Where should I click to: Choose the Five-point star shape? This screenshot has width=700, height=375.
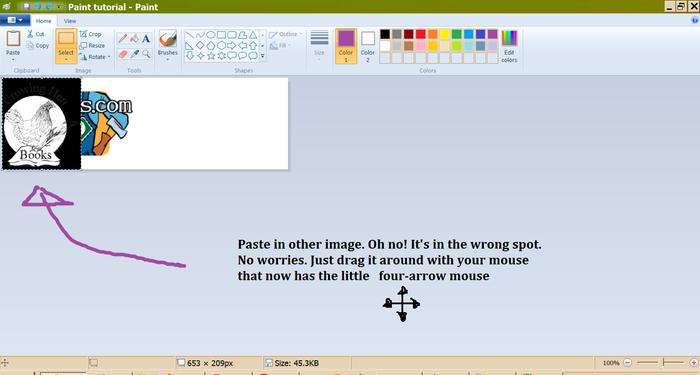pyautogui.click(x=211, y=56)
